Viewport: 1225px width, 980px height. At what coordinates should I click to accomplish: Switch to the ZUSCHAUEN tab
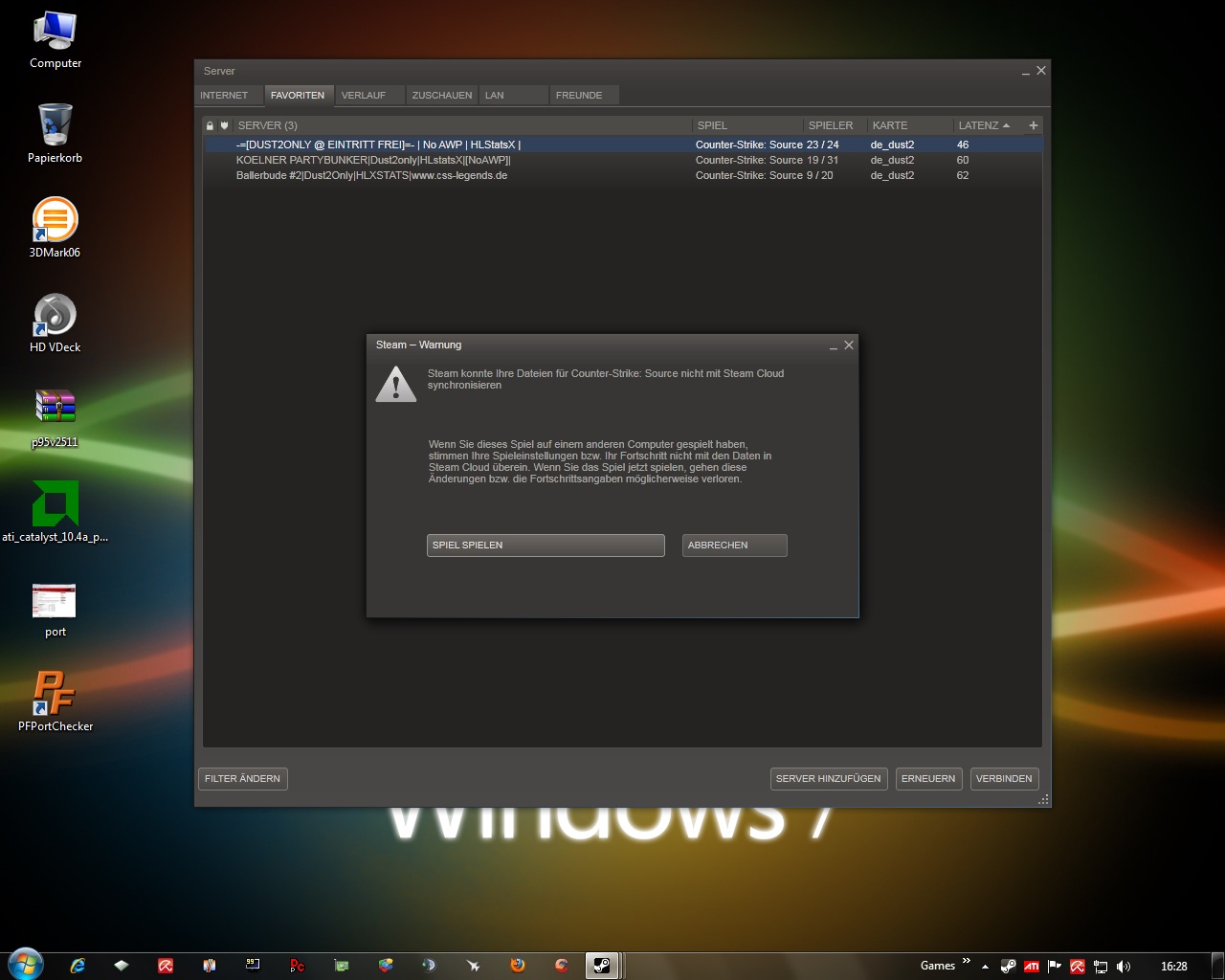442,95
